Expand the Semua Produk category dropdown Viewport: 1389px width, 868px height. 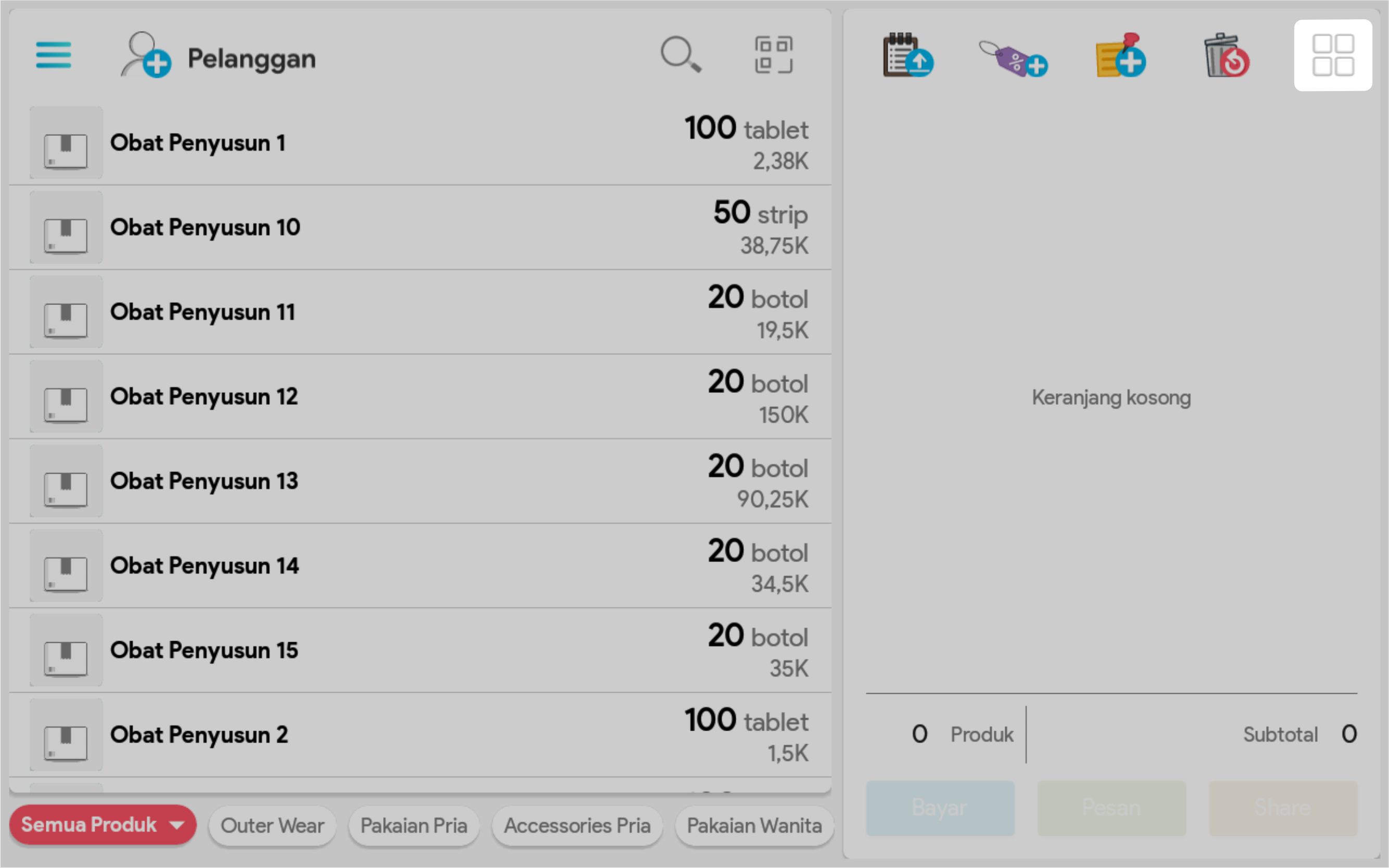(x=102, y=825)
